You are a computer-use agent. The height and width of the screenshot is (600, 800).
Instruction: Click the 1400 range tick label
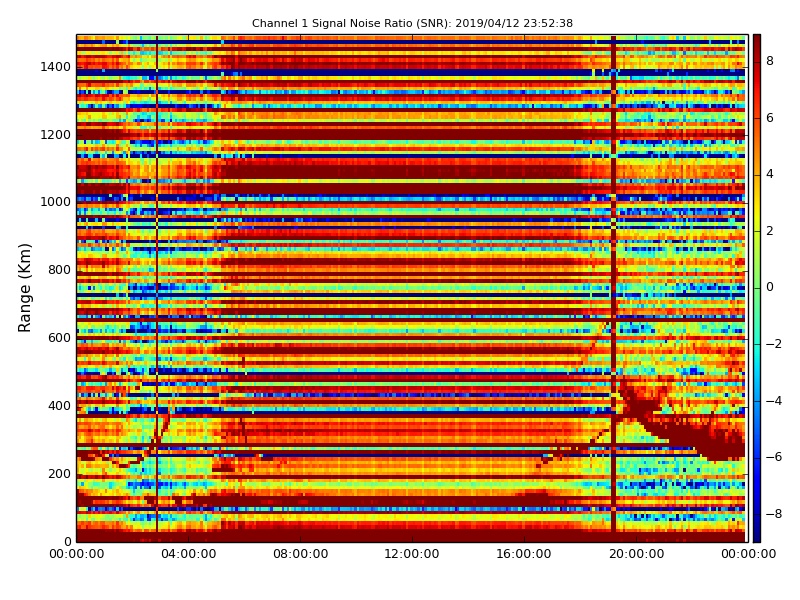pyautogui.click(x=56, y=67)
